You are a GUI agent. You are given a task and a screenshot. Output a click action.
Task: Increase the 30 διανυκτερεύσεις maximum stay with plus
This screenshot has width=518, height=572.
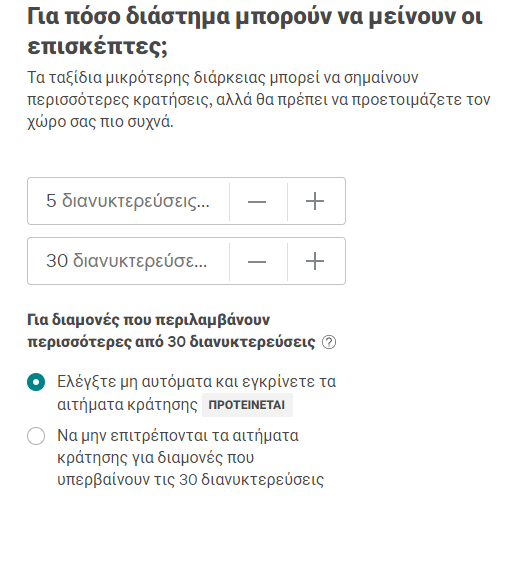[316, 261]
